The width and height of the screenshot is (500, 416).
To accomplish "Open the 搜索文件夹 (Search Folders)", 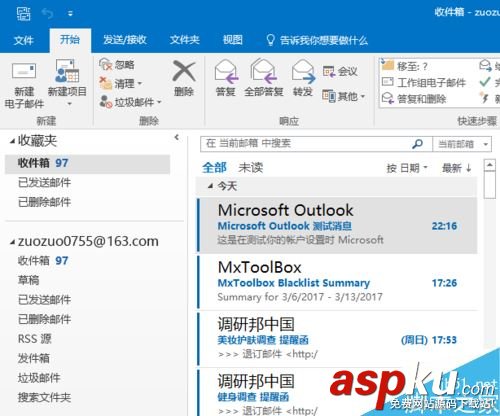I will (x=44, y=397).
